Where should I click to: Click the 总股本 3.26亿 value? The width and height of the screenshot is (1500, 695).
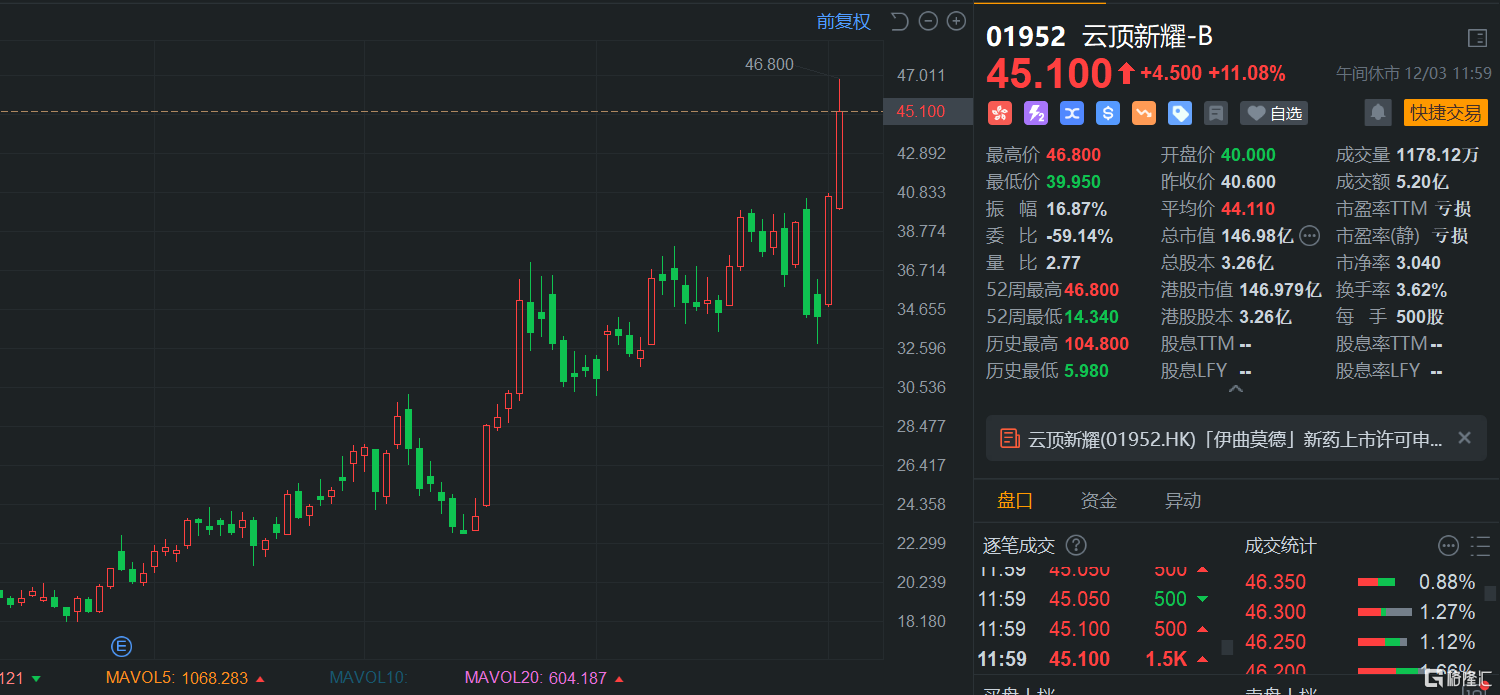(x=1247, y=263)
